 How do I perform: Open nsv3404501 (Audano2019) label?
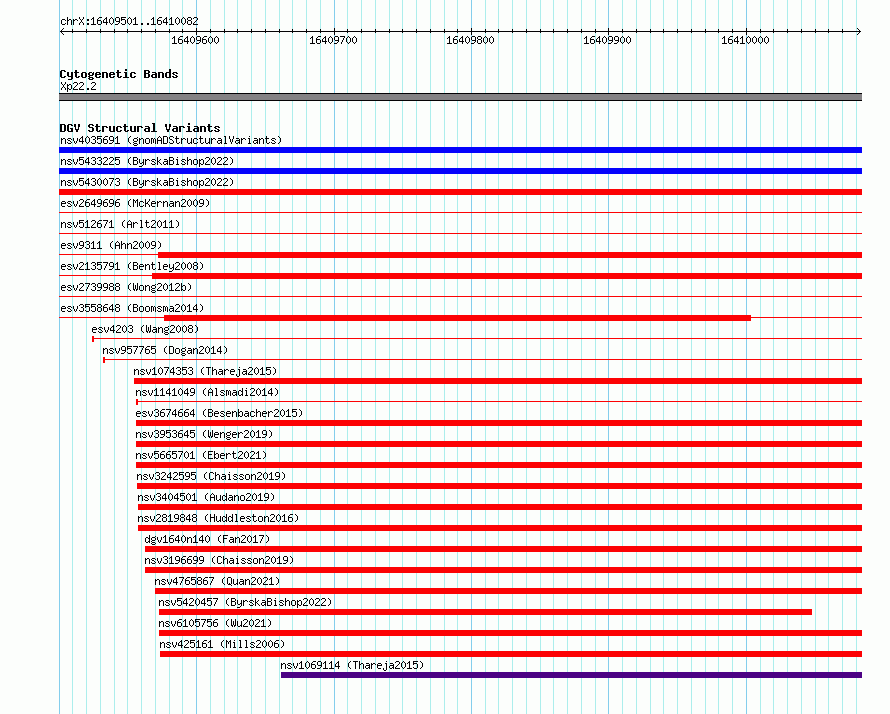click(206, 497)
